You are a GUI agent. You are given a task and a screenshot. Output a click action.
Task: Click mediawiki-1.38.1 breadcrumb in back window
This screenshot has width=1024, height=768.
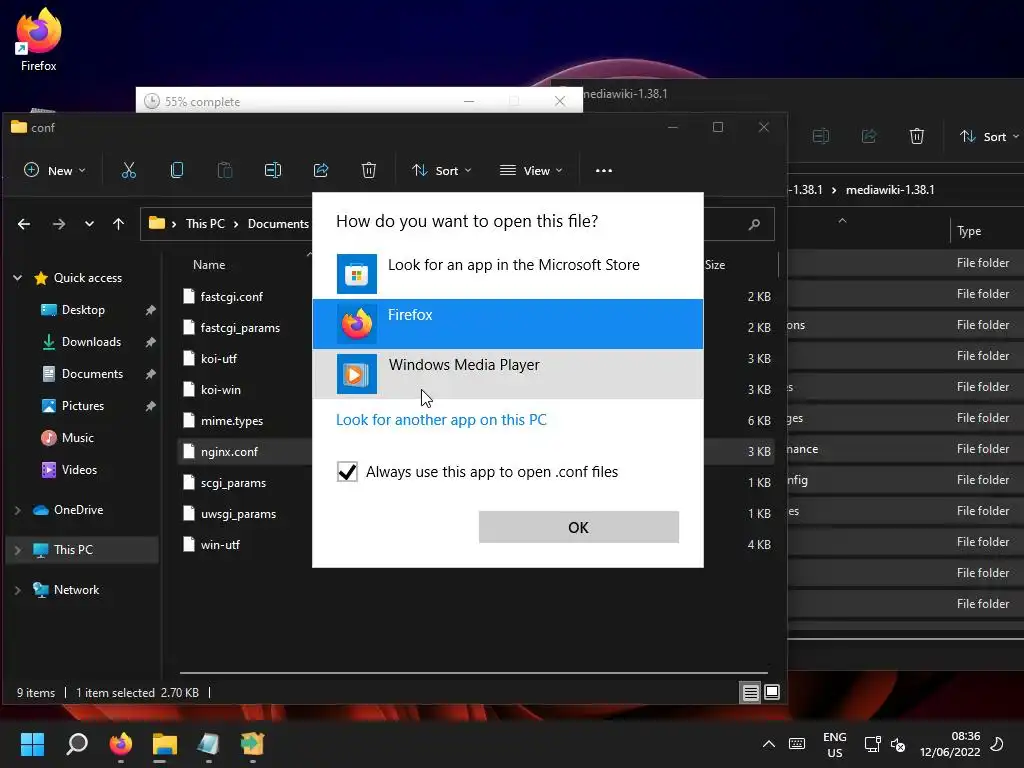click(x=890, y=190)
